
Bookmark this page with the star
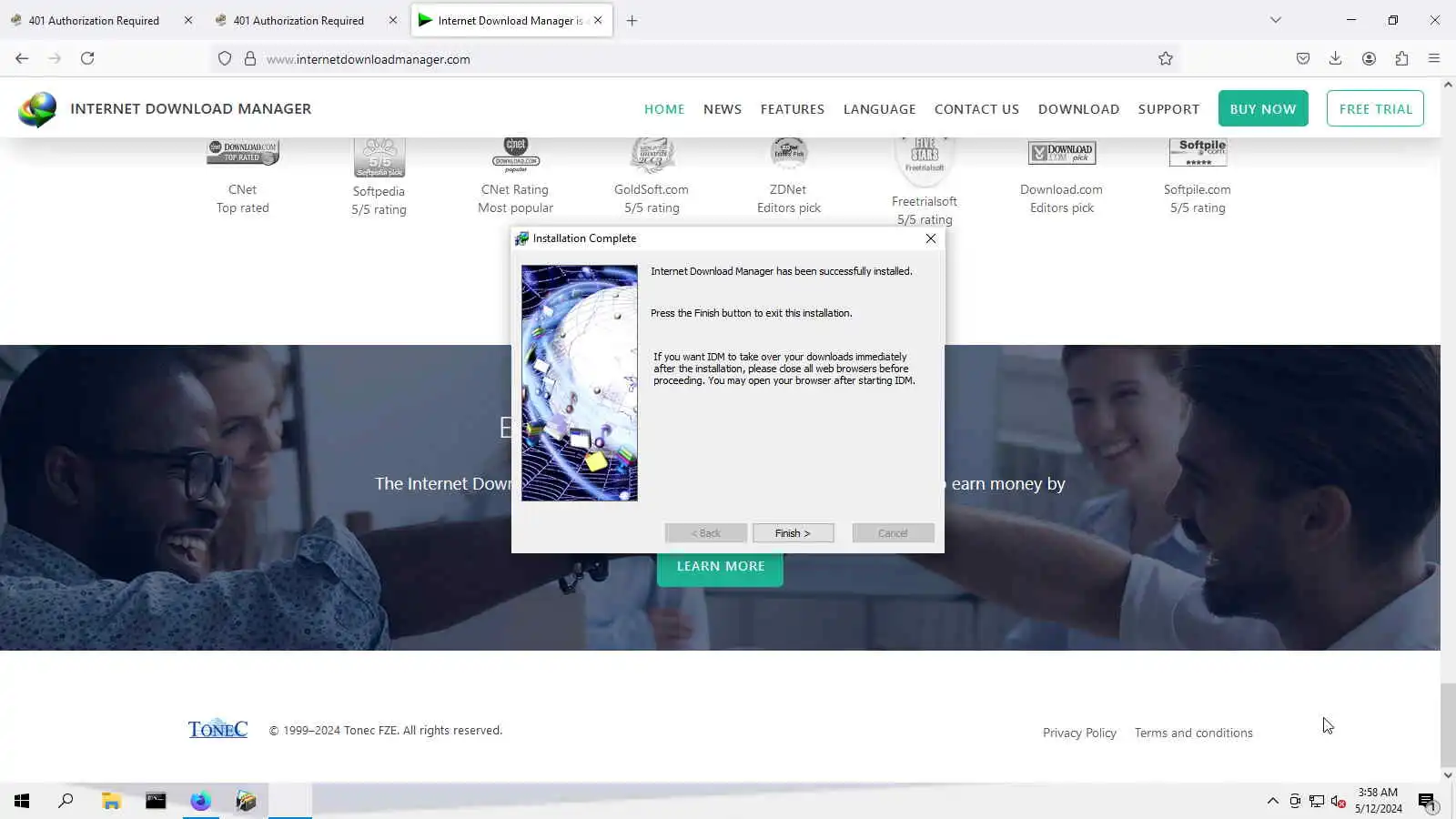[x=1166, y=59]
